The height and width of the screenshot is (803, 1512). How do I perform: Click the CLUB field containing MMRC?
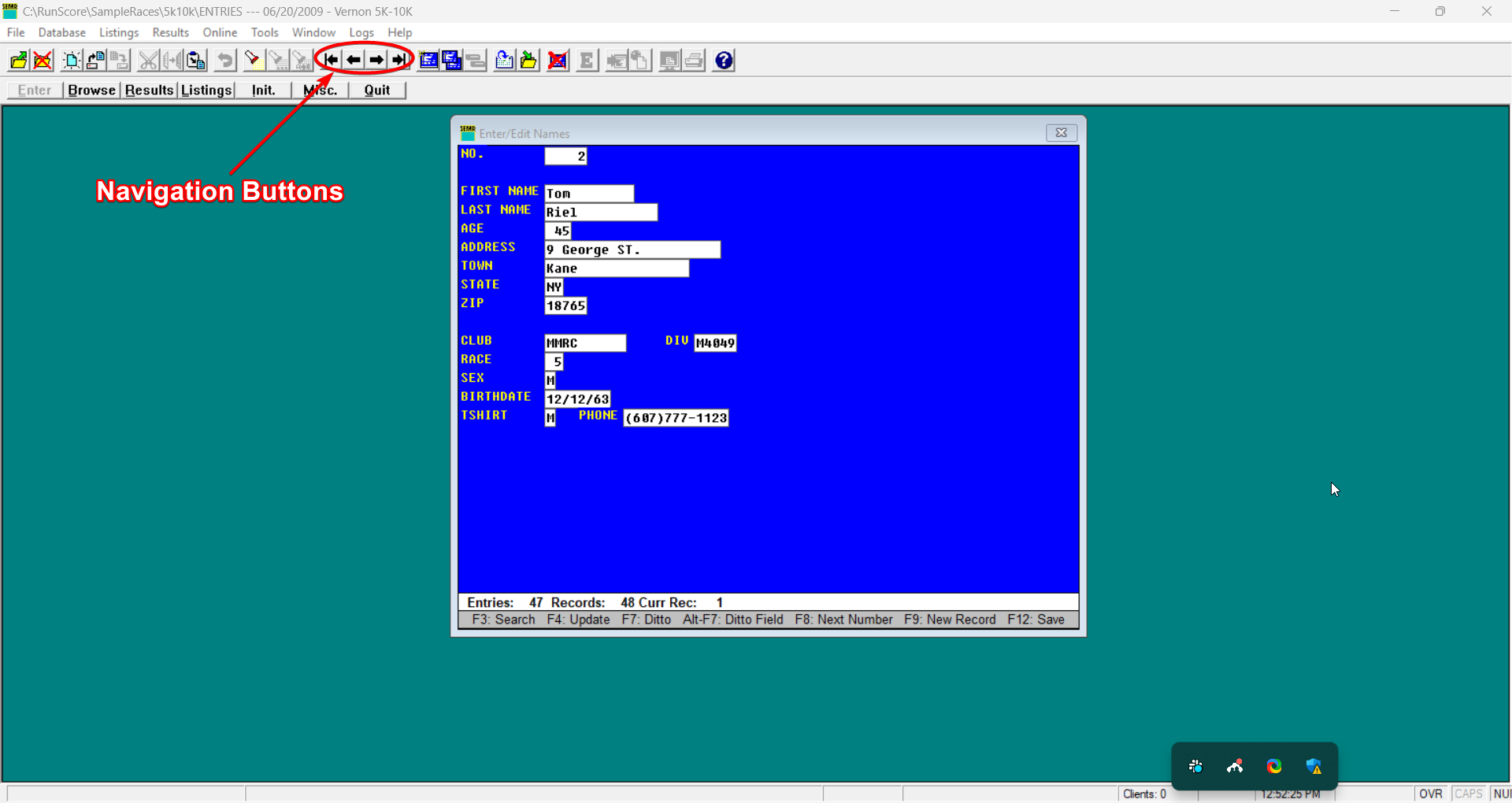585,342
